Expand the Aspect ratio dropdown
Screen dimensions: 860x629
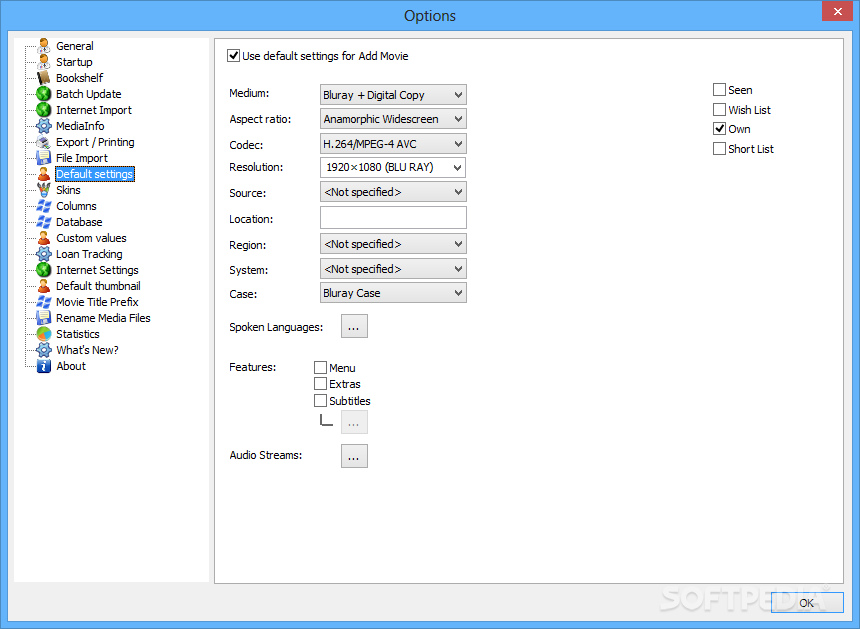pyautogui.click(x=393, y=119)
